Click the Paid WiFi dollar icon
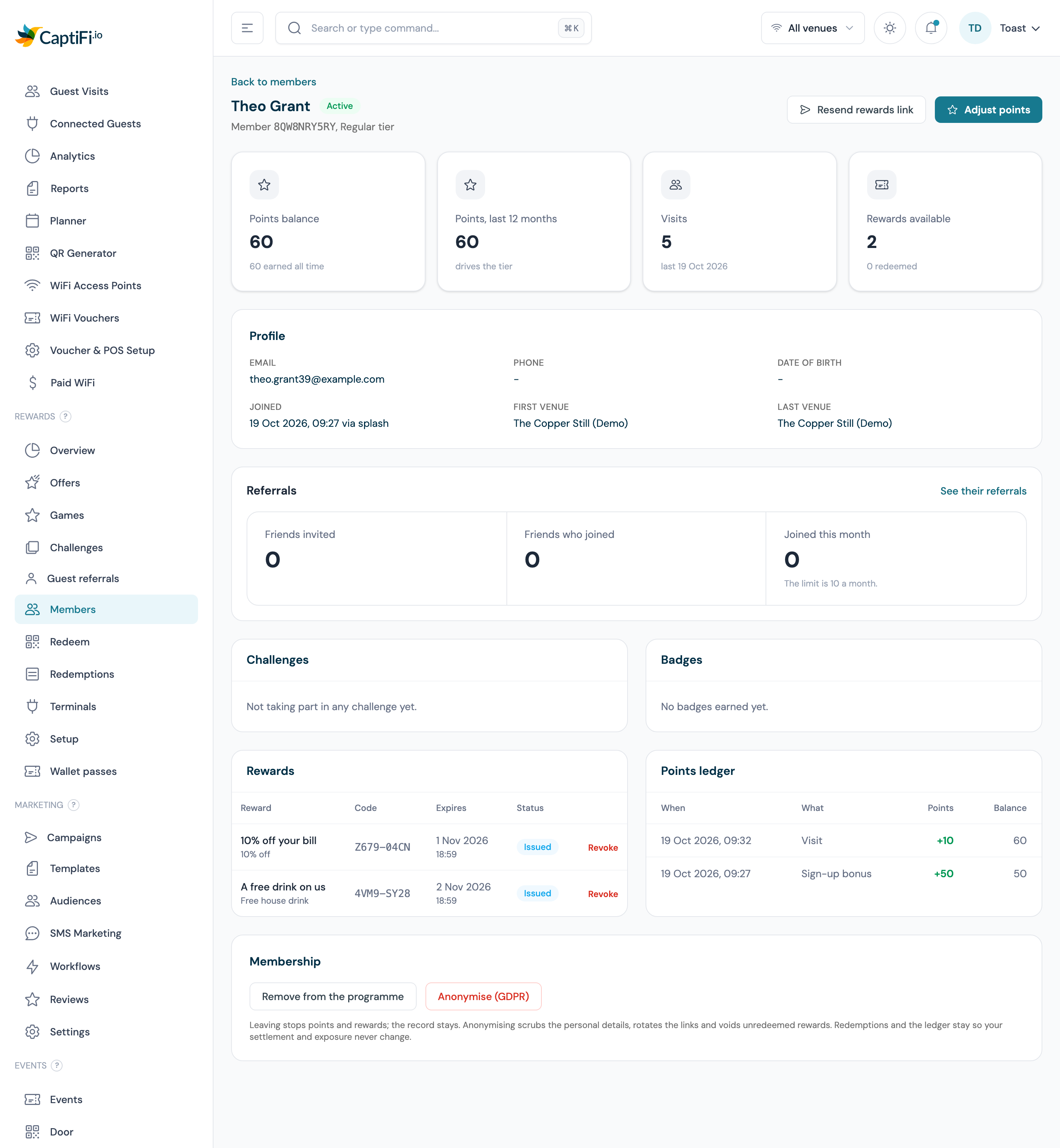 [33, 382]
